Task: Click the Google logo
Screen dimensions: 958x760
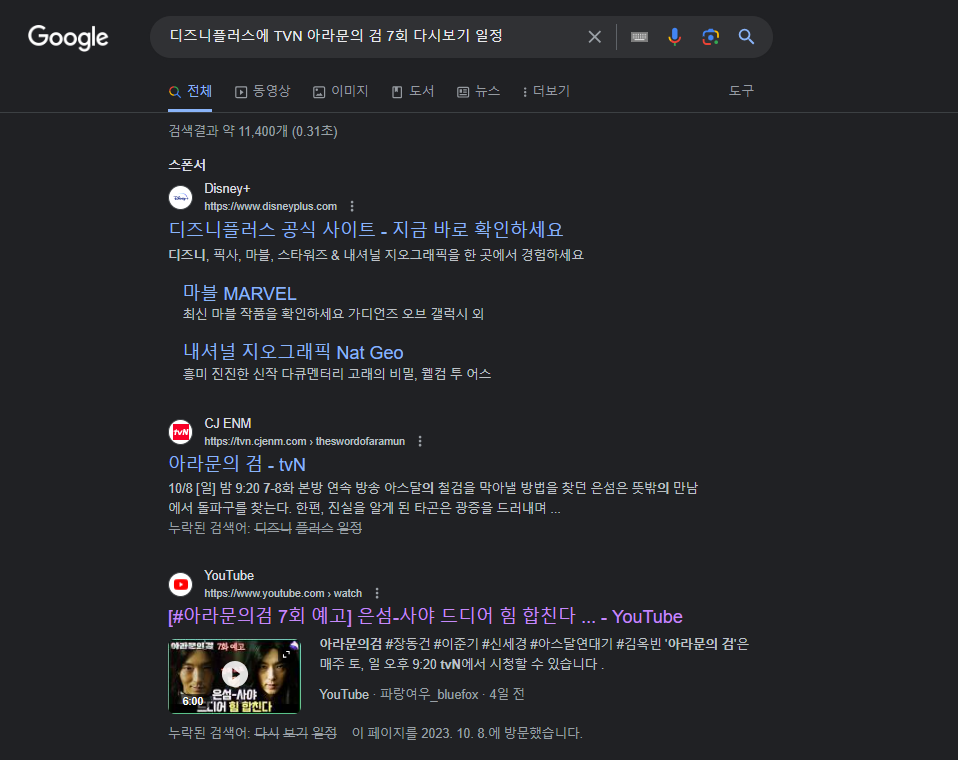Action: point(68,38)
